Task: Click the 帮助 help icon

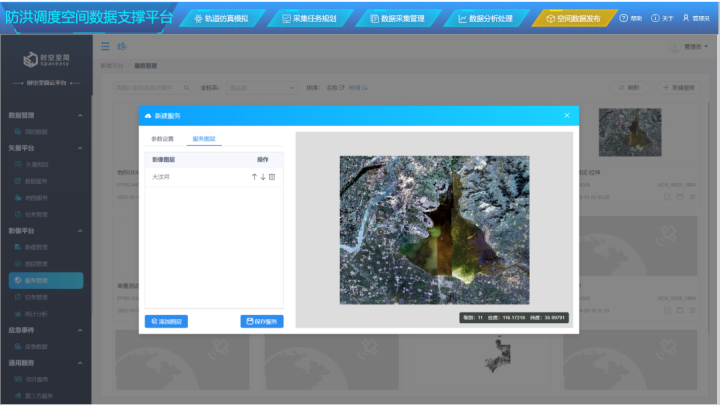Action: (x=624, y=18)
